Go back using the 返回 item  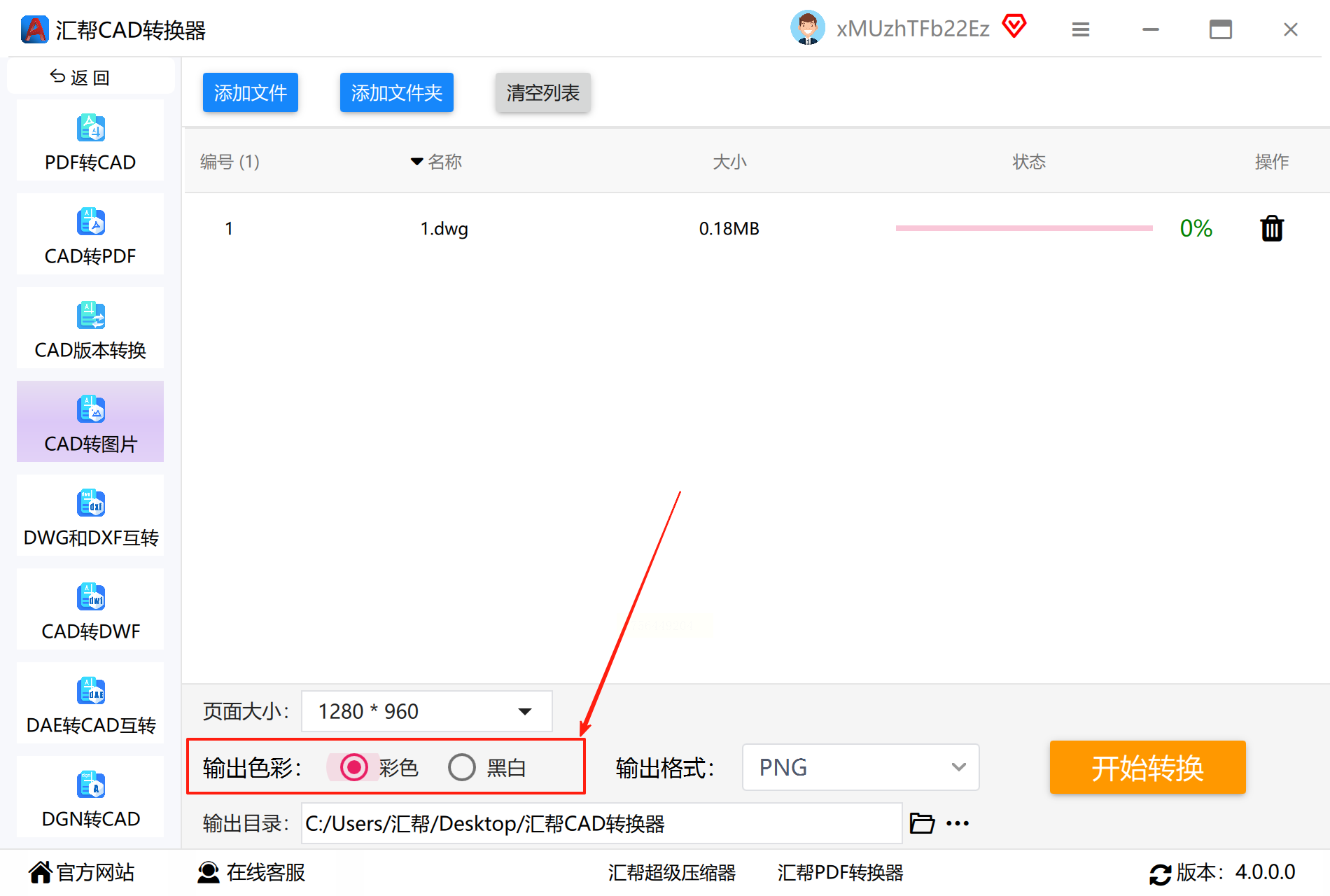[x=80, y=77]
